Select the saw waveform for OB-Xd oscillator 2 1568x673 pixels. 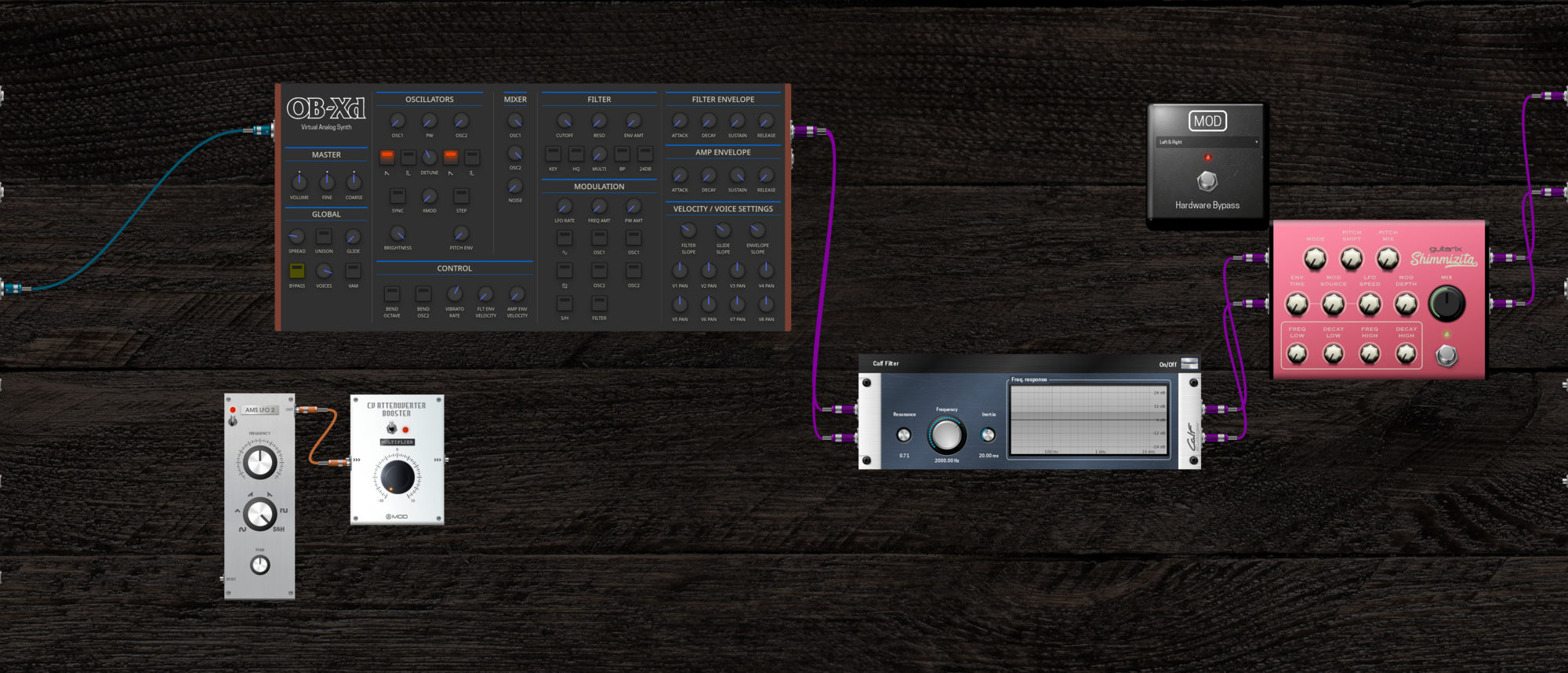coord(451,157)
